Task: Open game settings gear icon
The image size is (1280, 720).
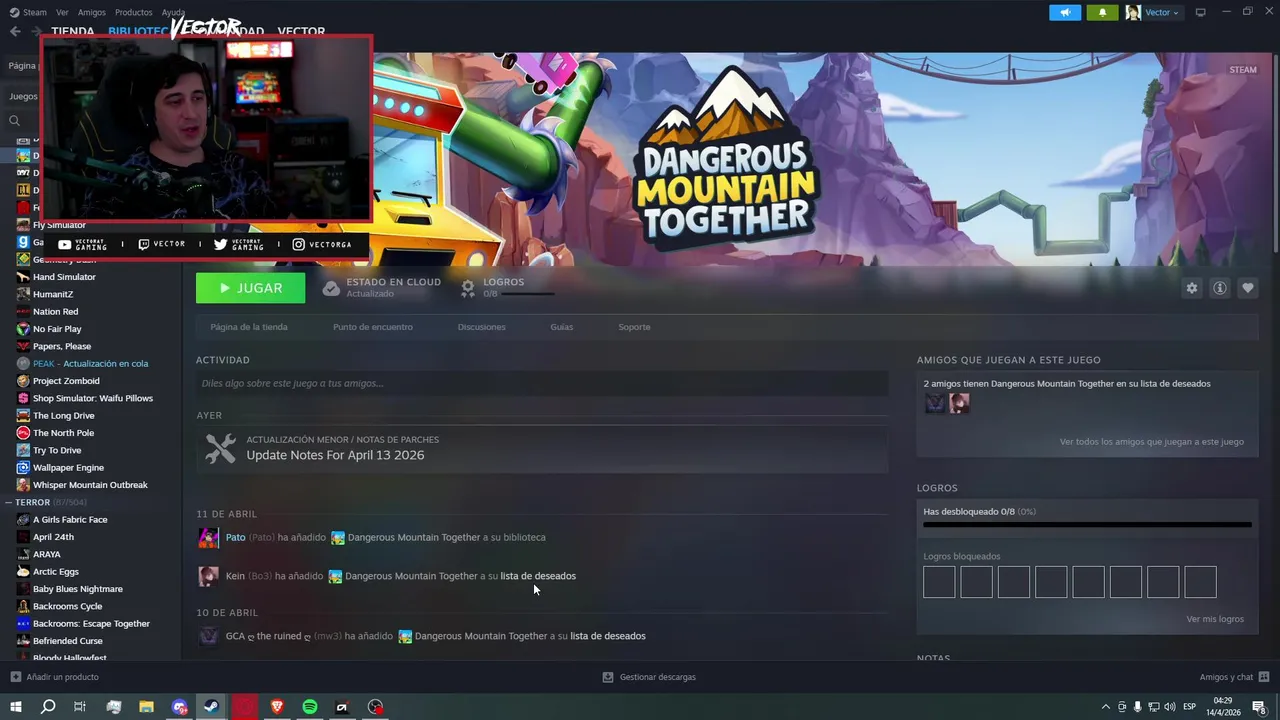Action: pos(1191,288)
